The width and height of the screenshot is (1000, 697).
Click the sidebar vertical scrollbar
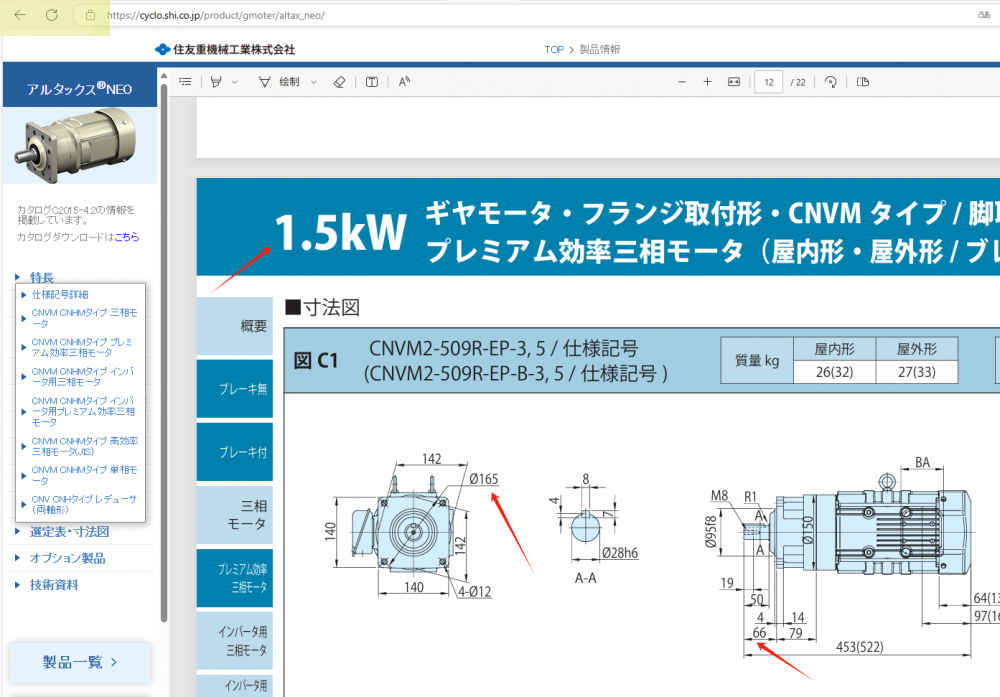164,351
